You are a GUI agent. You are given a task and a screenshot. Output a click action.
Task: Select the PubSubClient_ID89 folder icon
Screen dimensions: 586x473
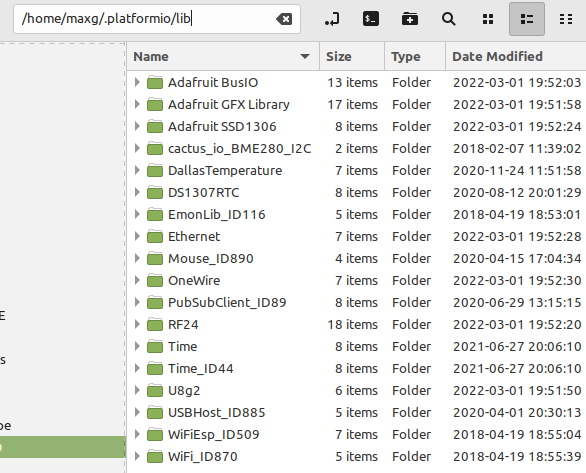155,303
